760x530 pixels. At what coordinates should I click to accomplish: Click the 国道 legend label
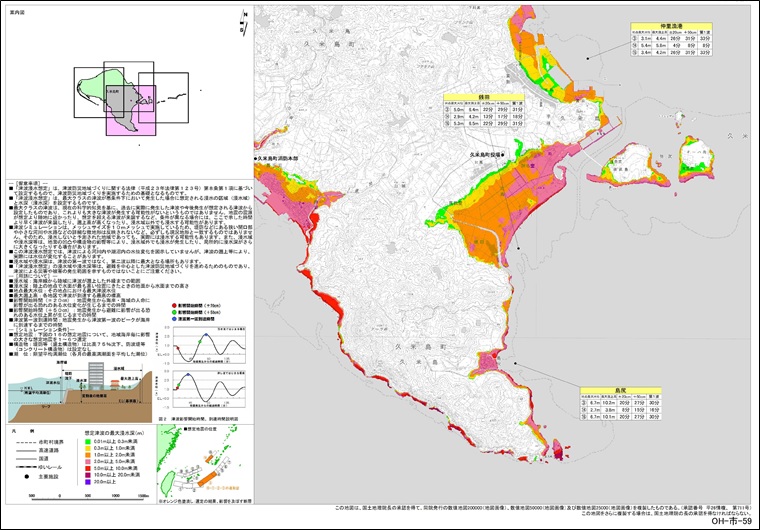click(x=45, y=459)
